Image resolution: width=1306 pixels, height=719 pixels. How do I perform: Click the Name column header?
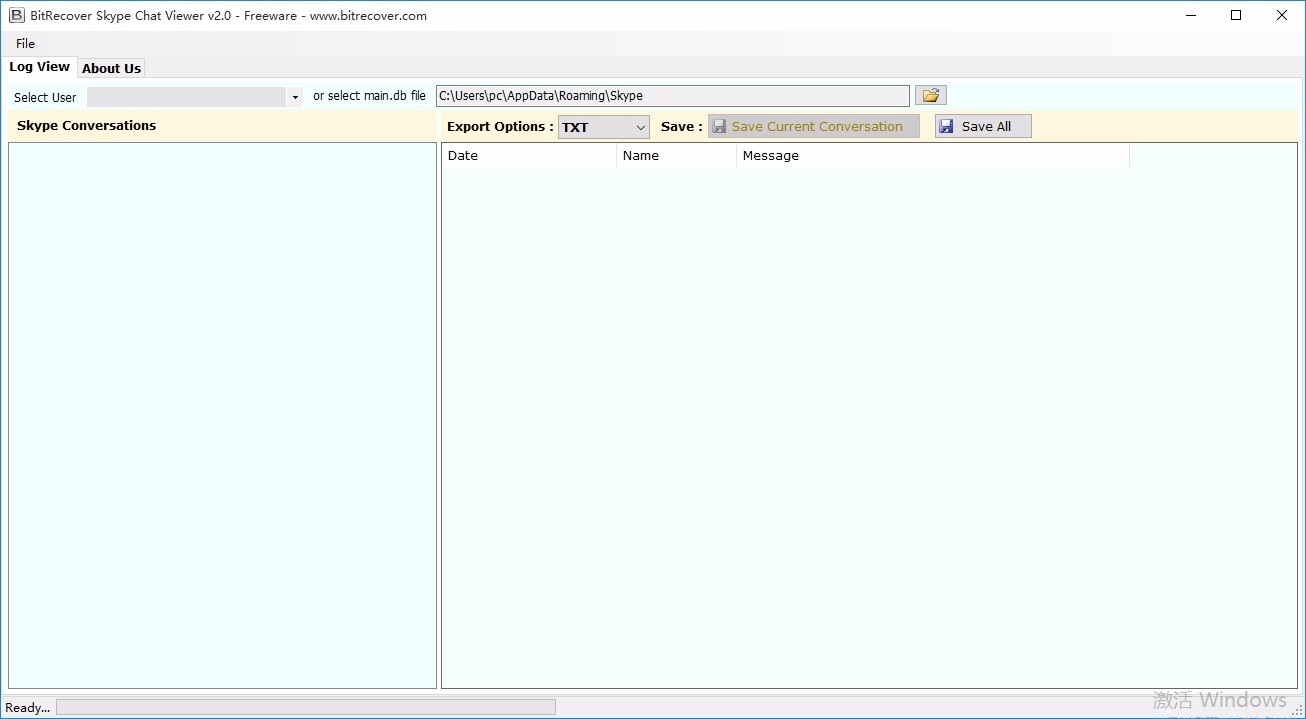tap(676, 156)
